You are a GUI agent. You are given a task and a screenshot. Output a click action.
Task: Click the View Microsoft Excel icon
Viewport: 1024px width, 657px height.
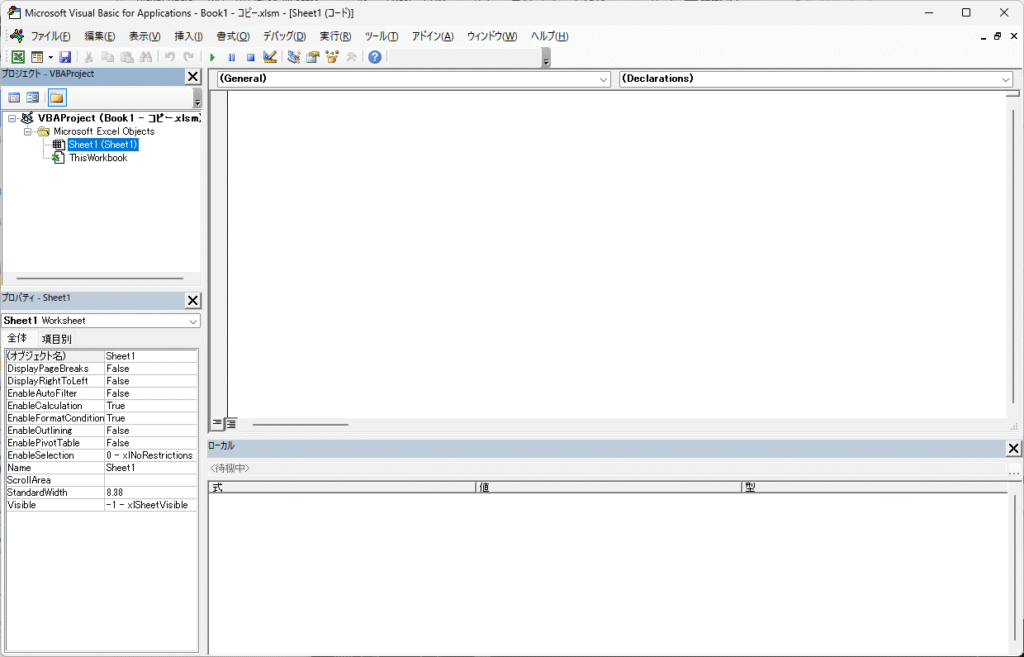coord(18,57)
